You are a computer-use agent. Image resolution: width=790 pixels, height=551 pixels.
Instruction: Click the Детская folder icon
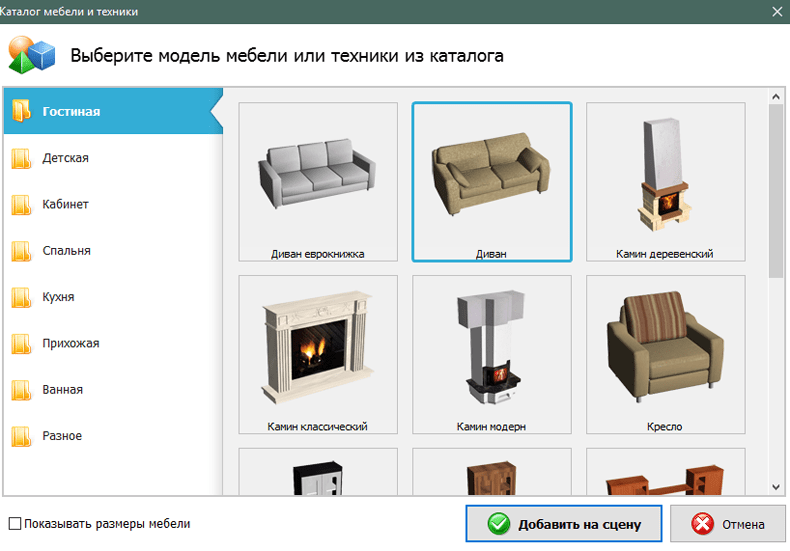21,158
